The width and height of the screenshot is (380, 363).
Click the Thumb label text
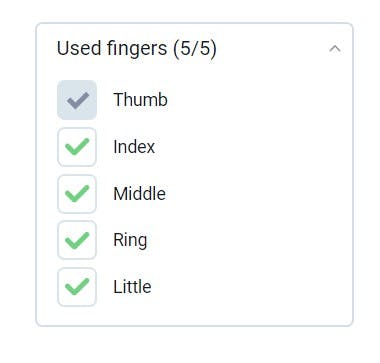click(140, 100)
